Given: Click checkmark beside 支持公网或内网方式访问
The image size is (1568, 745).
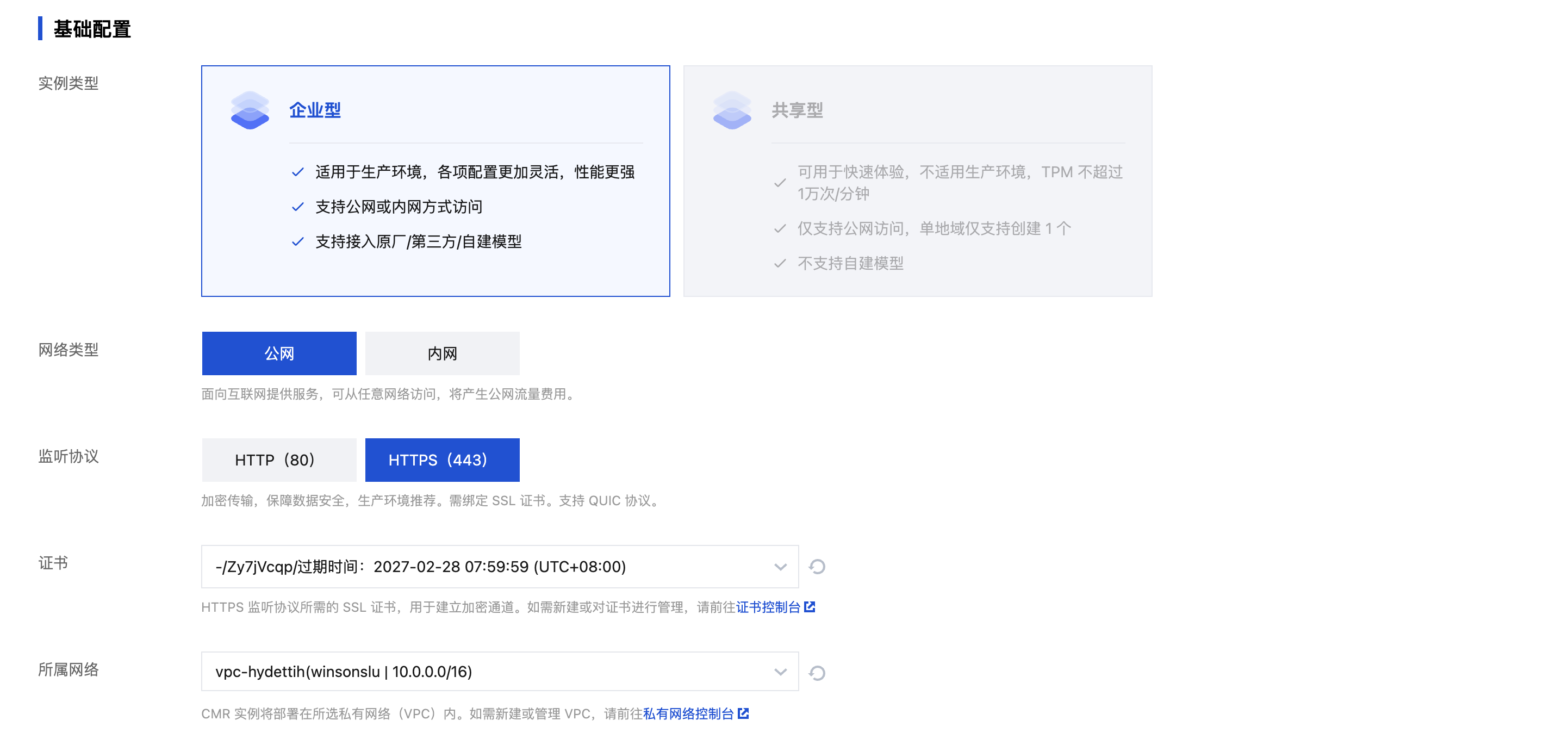Looking at the screenshot, I should coord(297,207).
